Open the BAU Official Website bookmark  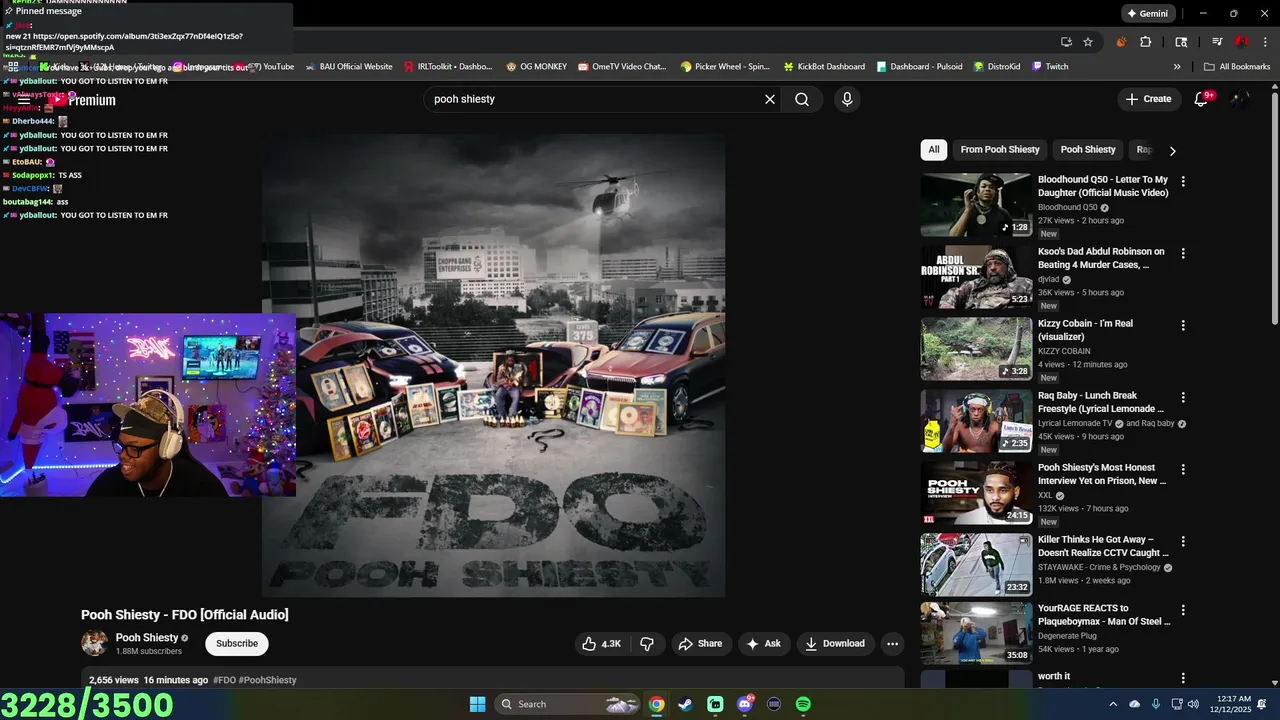347,67
